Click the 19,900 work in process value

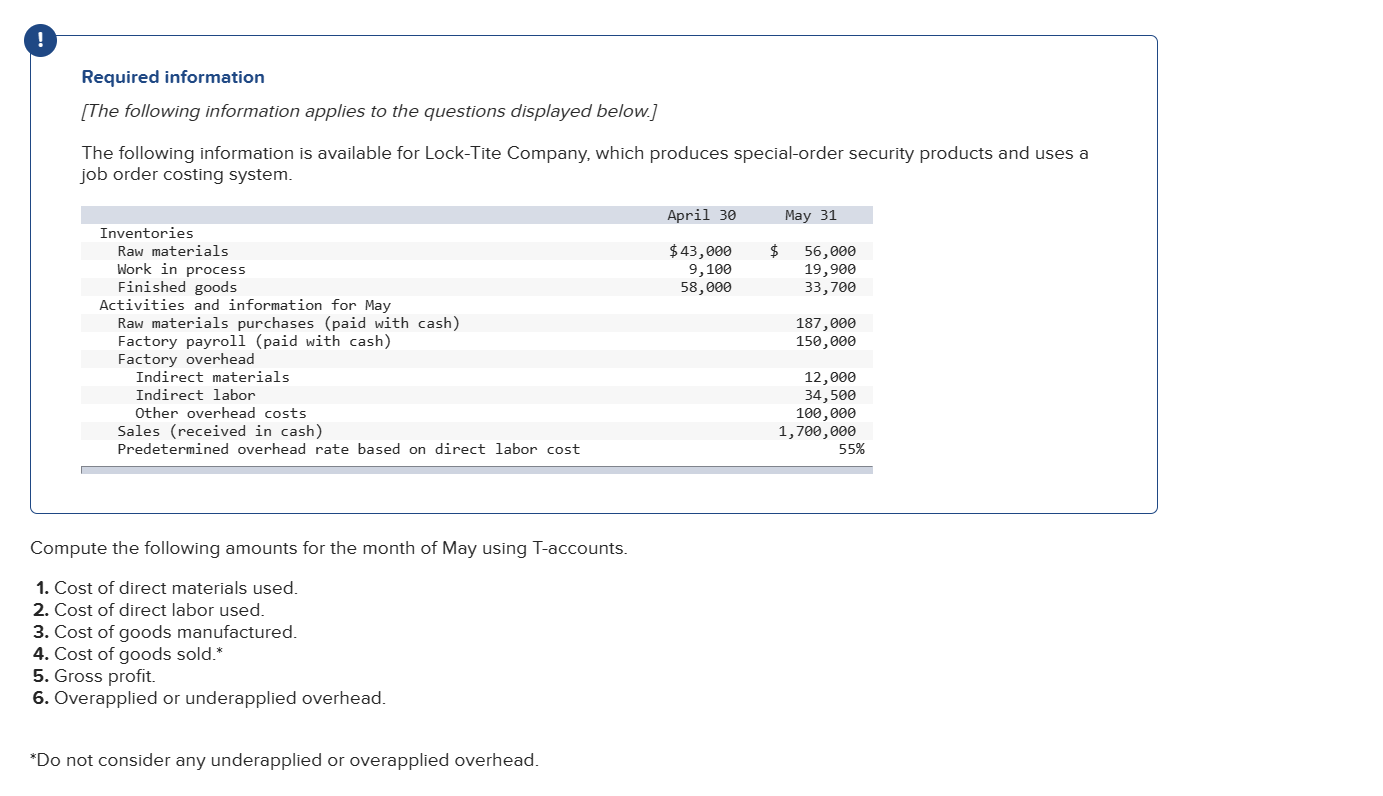coord(830,269)
